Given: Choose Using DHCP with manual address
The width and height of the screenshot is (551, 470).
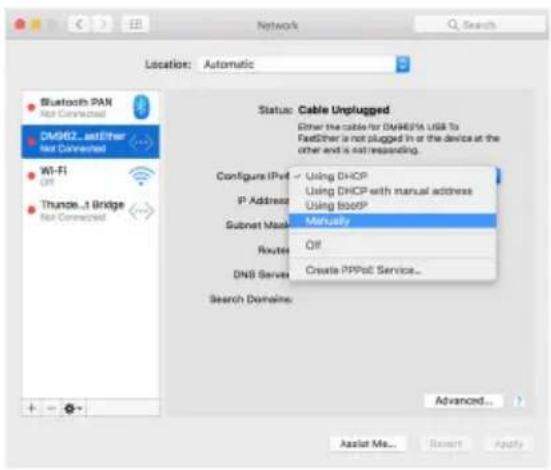Looking at the screenshot, I should point(393,191).
